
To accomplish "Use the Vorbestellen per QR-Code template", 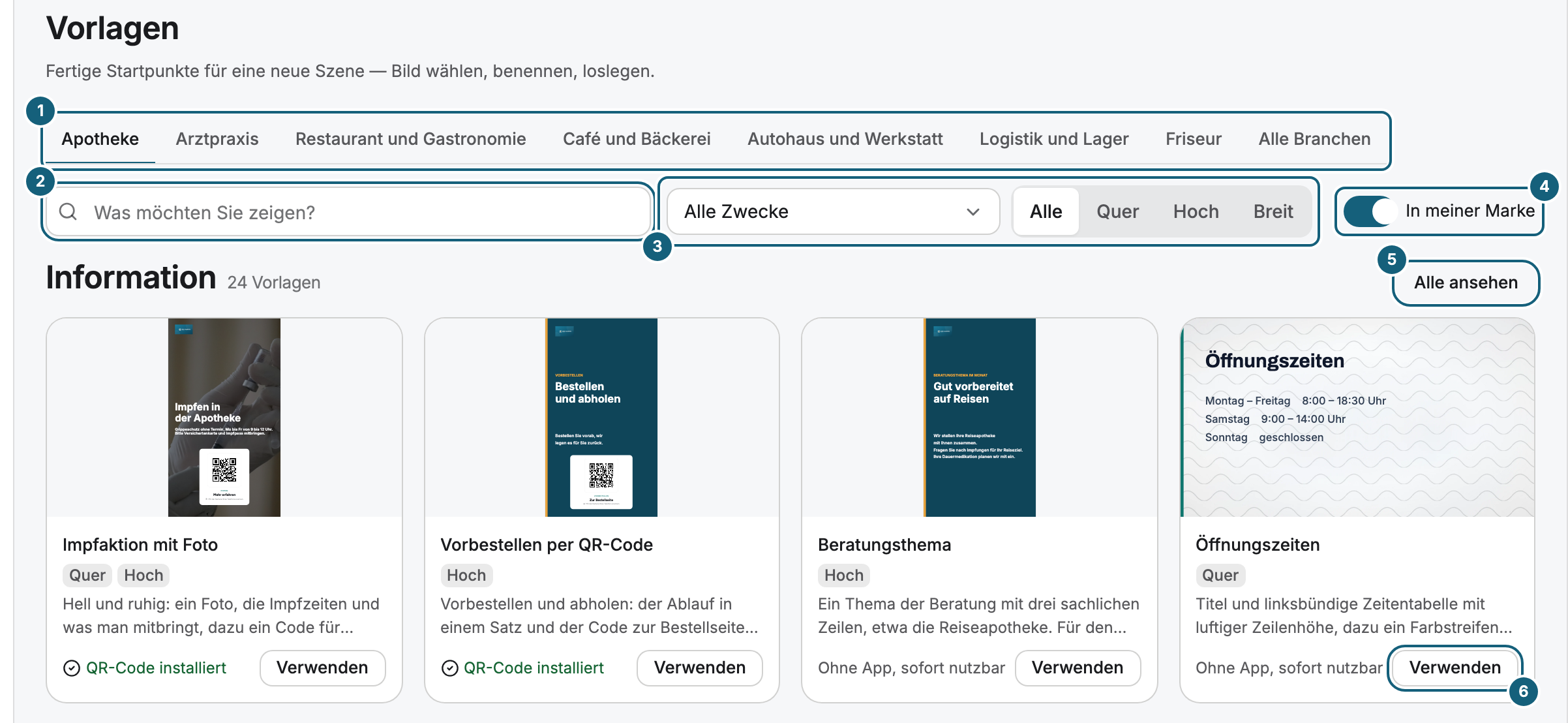I will pyautogui.click(x=700, y=668).
